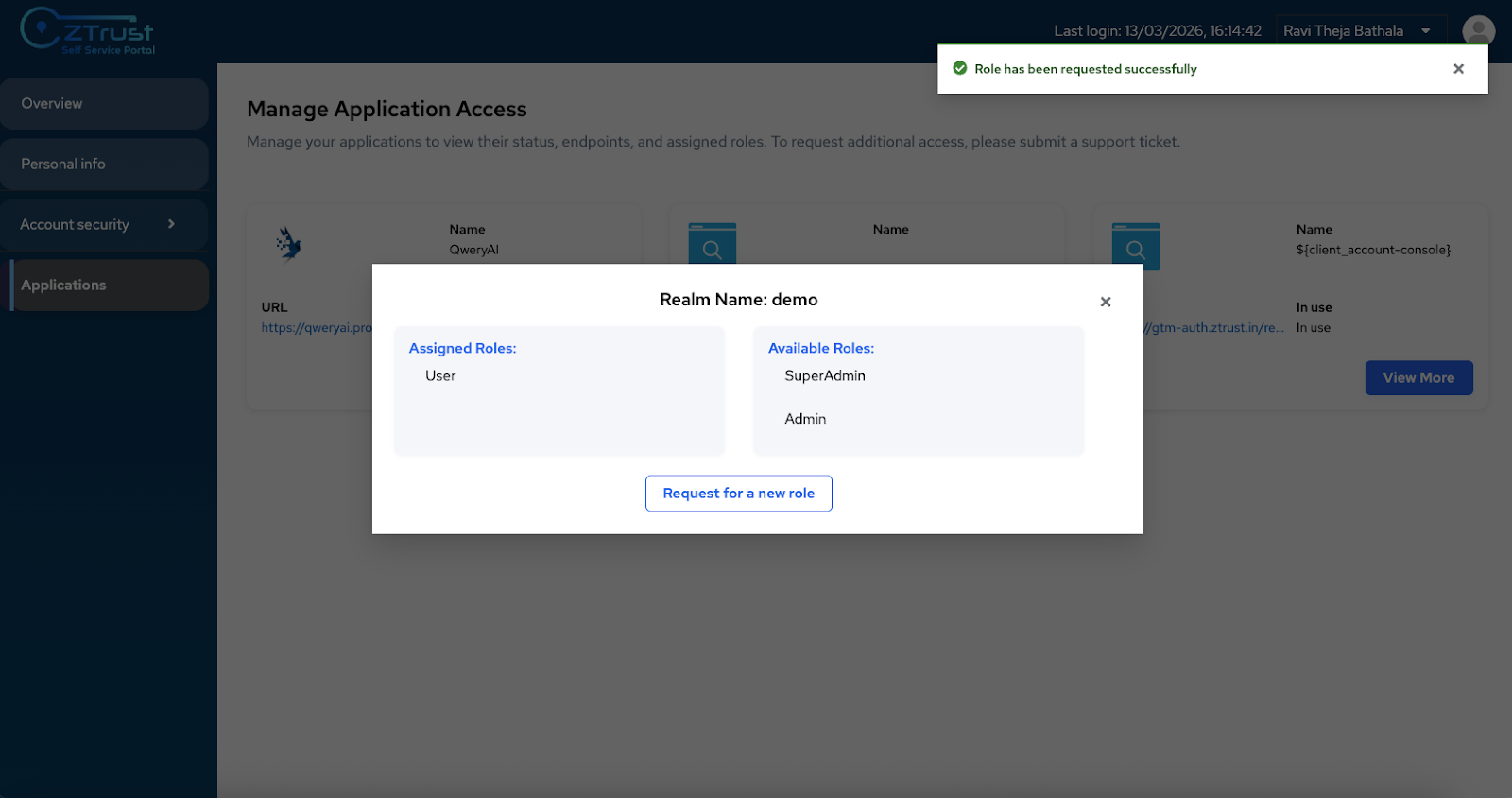Click the assigned User role
Viewport: 1512px width, 798px height.
440,376
